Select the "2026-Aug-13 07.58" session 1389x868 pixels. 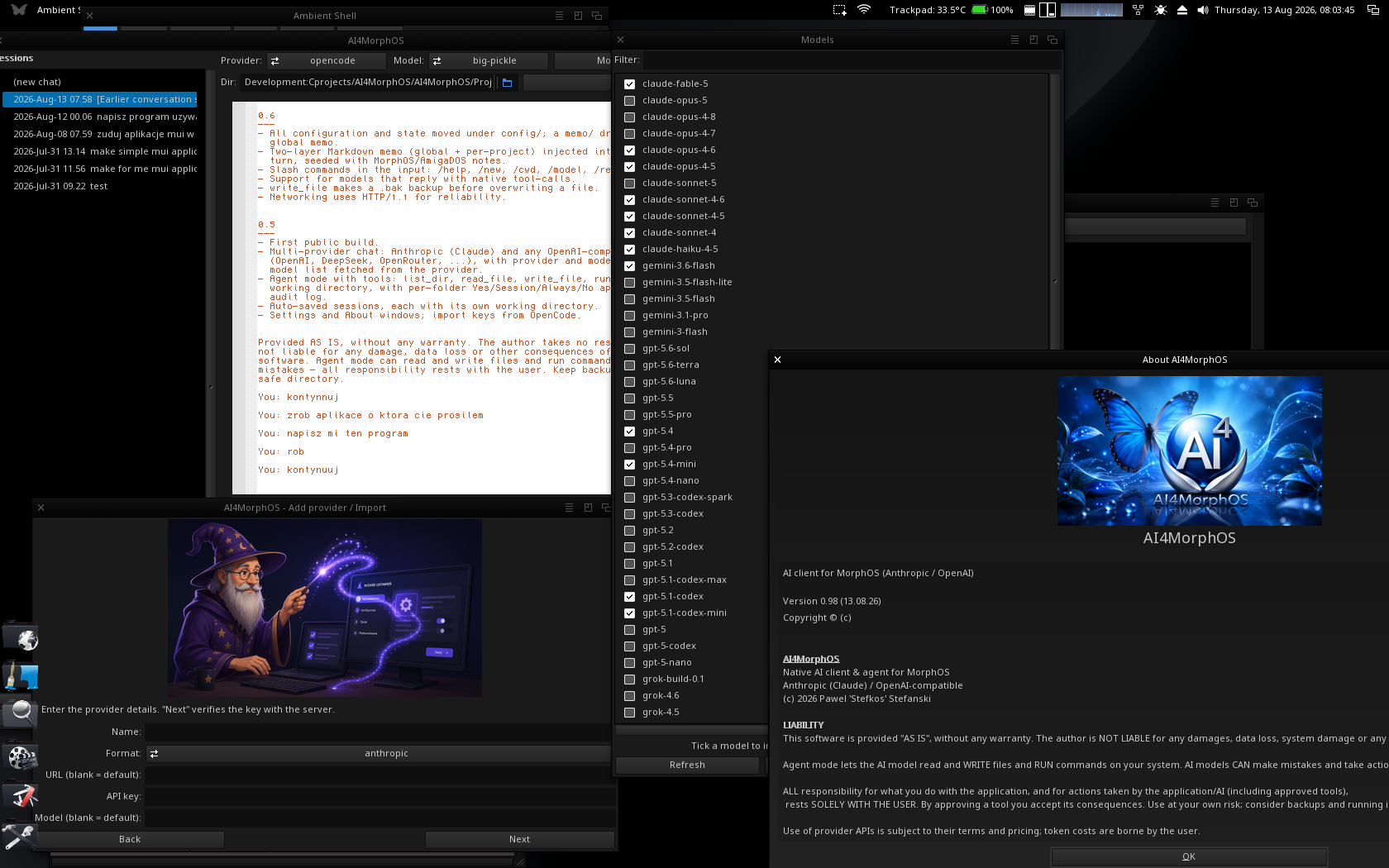(x=100, y=99)
